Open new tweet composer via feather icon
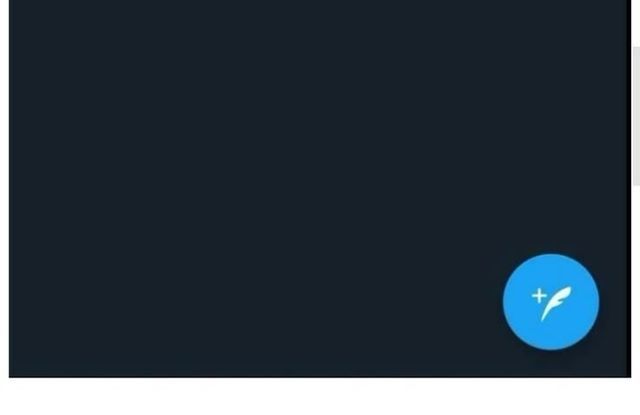This screenshot has width=640, height=415. 551,302
